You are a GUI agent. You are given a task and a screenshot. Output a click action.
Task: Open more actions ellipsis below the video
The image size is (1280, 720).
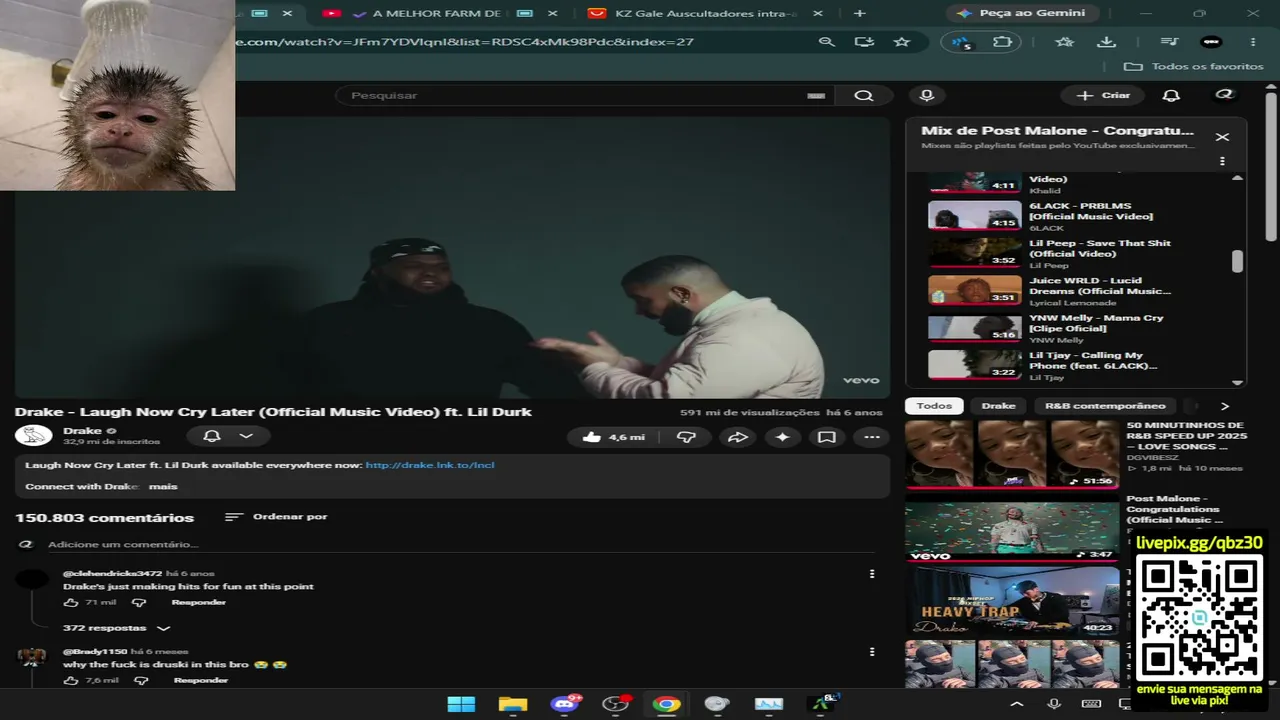872,437
